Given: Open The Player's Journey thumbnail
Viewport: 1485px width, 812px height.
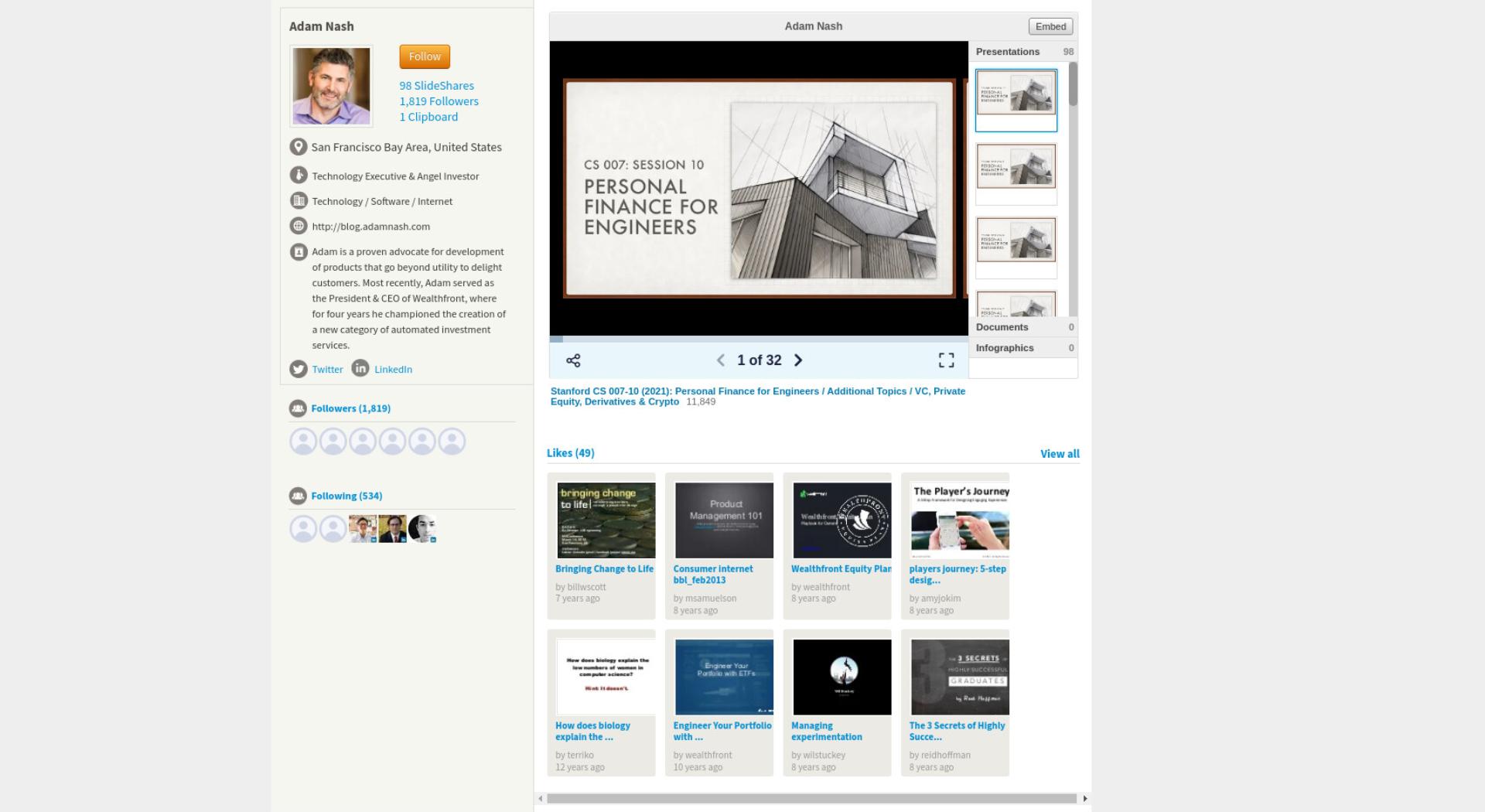Looking at the screenshot, I should tap(960, 520).
